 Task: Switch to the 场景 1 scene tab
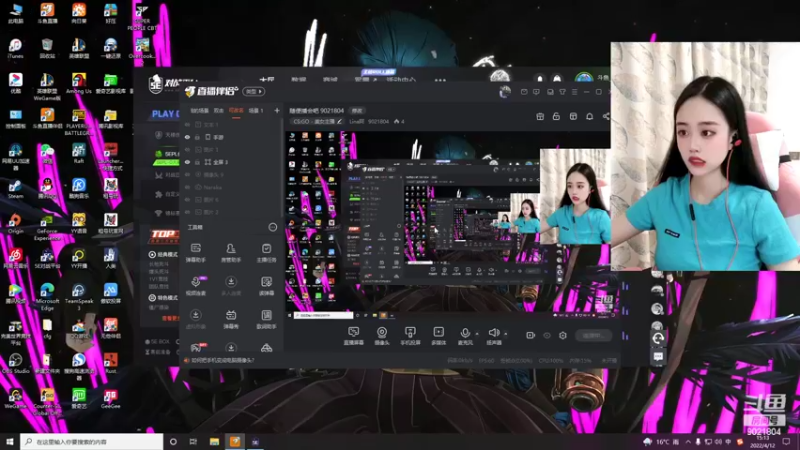pyautogui.click(x=256, y=110)
